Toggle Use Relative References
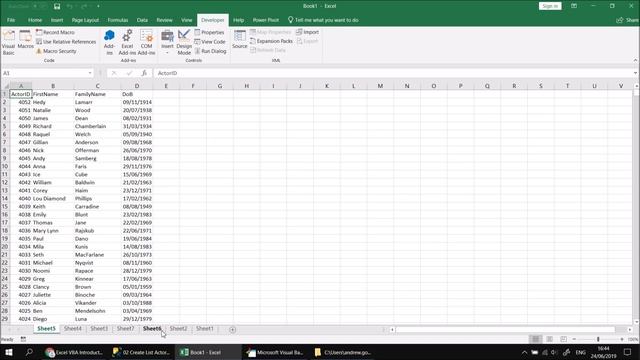Screen dimensions: 640x360 tap(66, 42)
